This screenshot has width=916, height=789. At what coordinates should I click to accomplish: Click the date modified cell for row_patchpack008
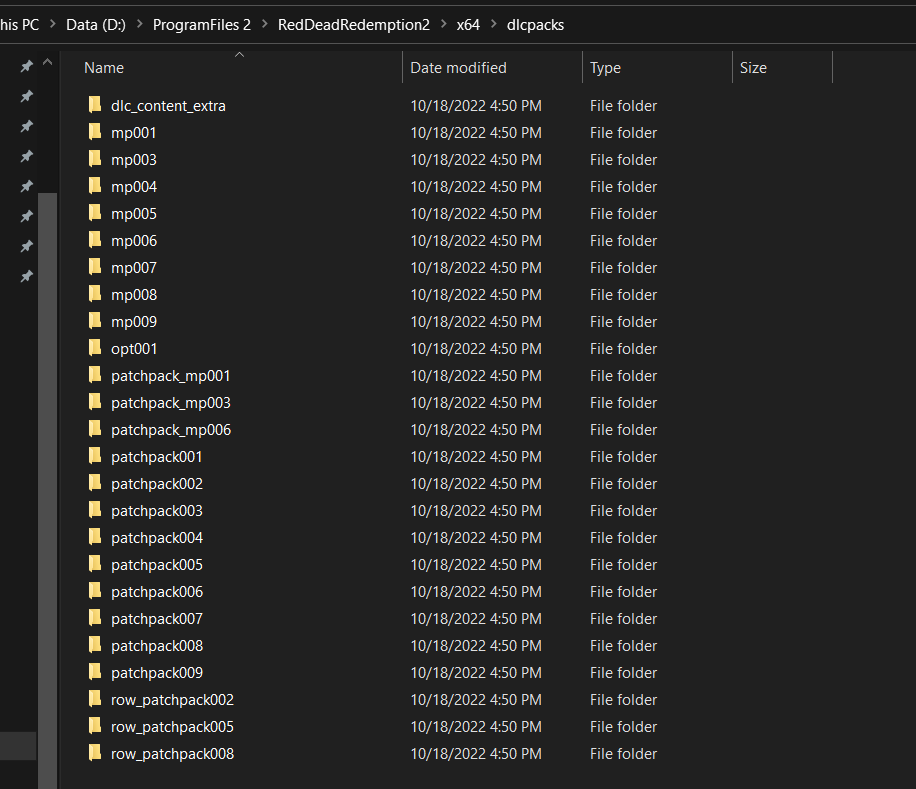476,753
